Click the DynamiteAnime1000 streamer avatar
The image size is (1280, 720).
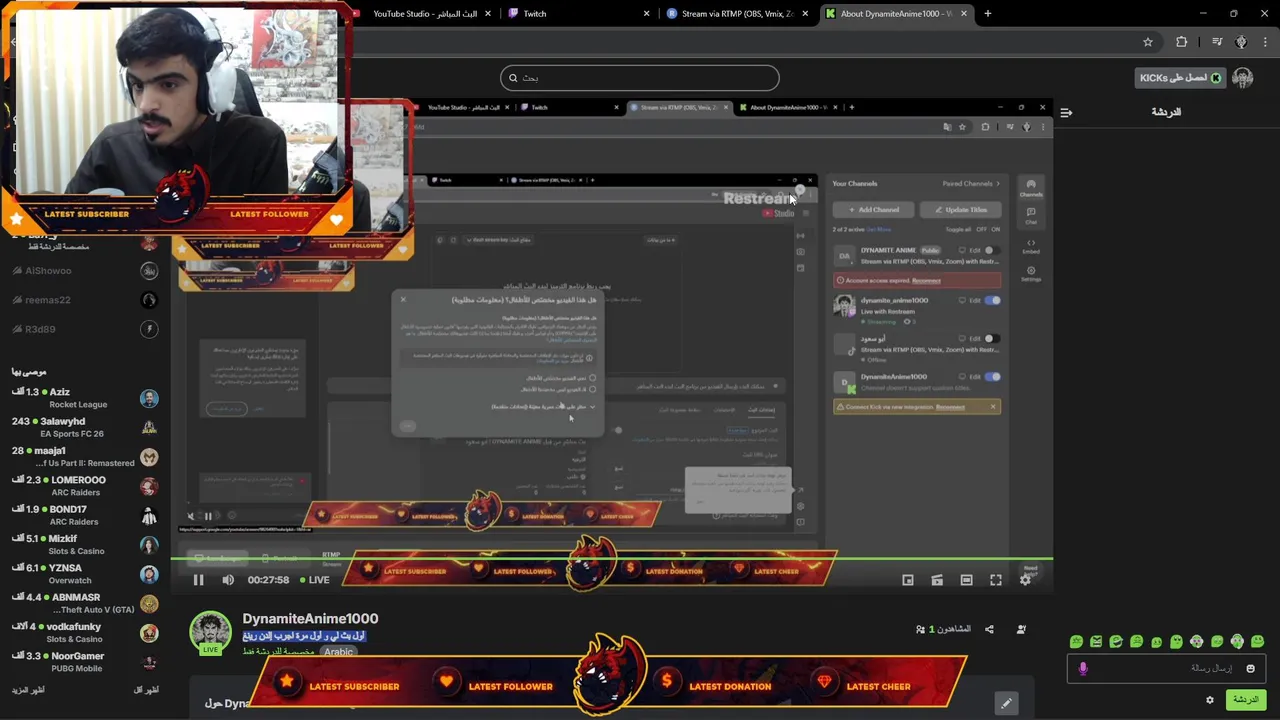210,632
